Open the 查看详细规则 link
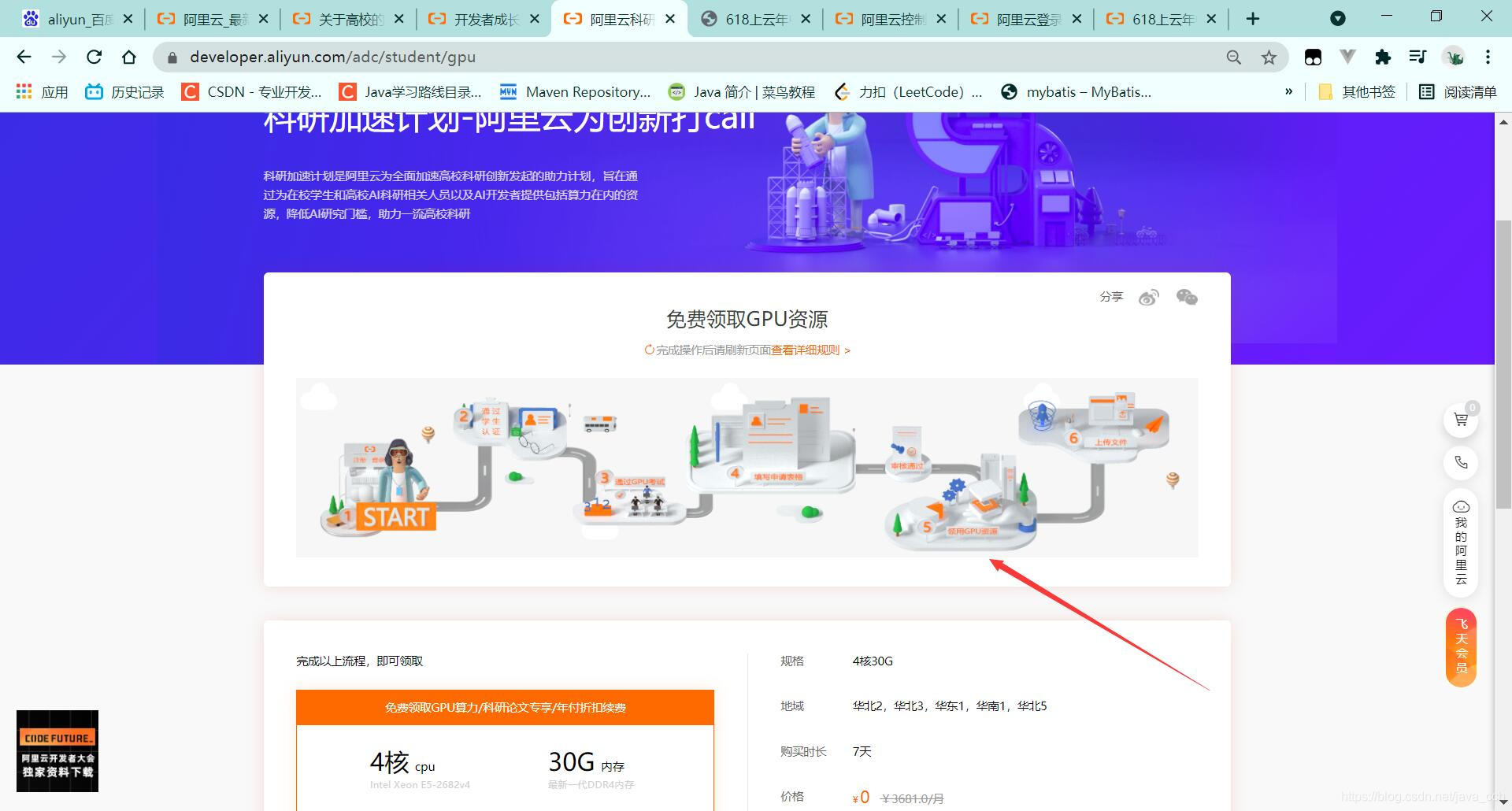This screenshot has width=1512, height=811. [810, 350]
